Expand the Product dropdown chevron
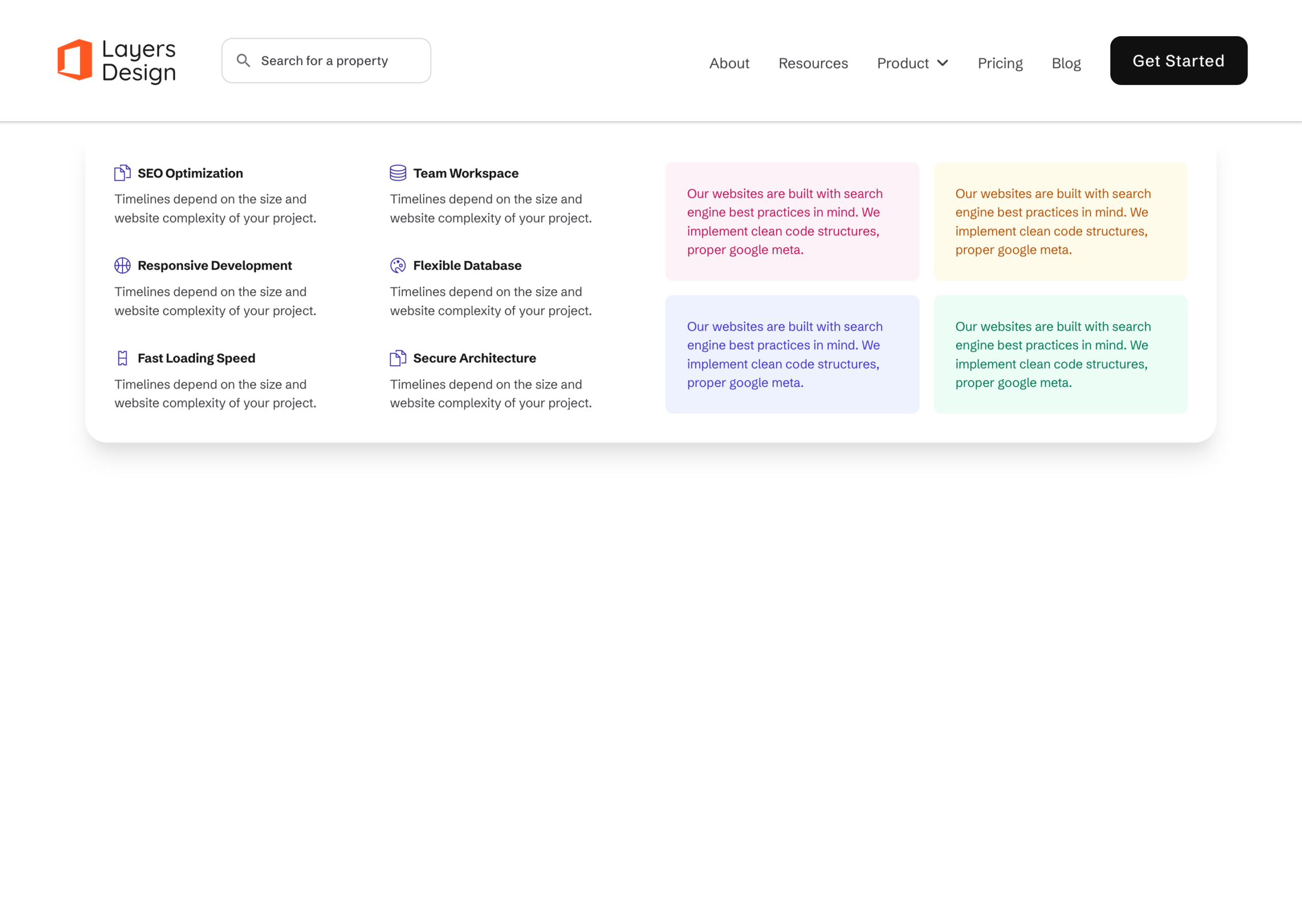1302x924 pixels. [942, 63]
